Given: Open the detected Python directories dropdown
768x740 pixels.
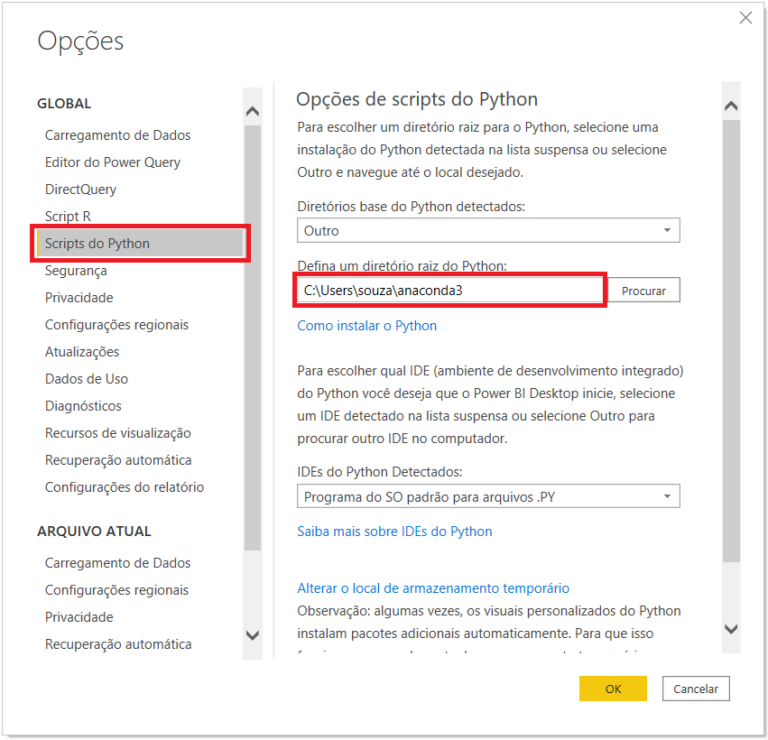Looking at the screenshot, I should (488, 230).
